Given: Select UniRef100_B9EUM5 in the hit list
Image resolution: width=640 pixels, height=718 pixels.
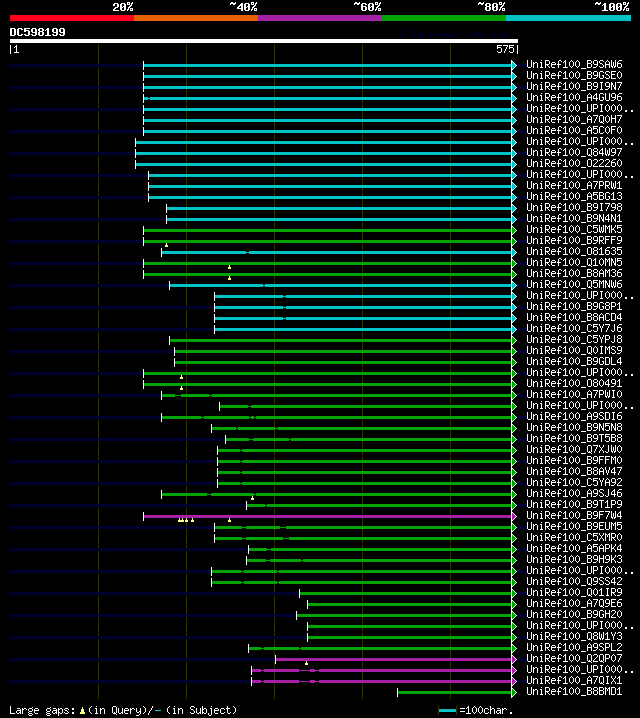Looking at the screenshot, I should tap(574, 526).
